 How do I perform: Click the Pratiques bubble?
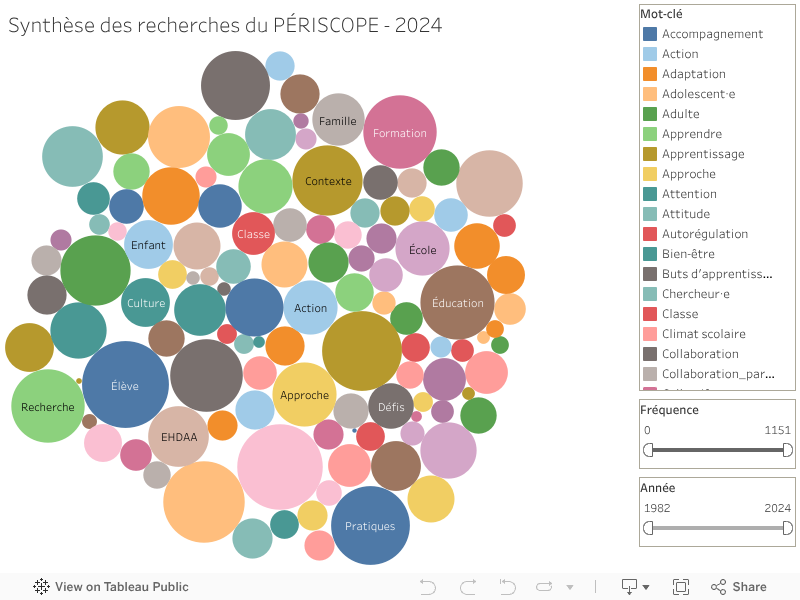(x=370, y=526)
